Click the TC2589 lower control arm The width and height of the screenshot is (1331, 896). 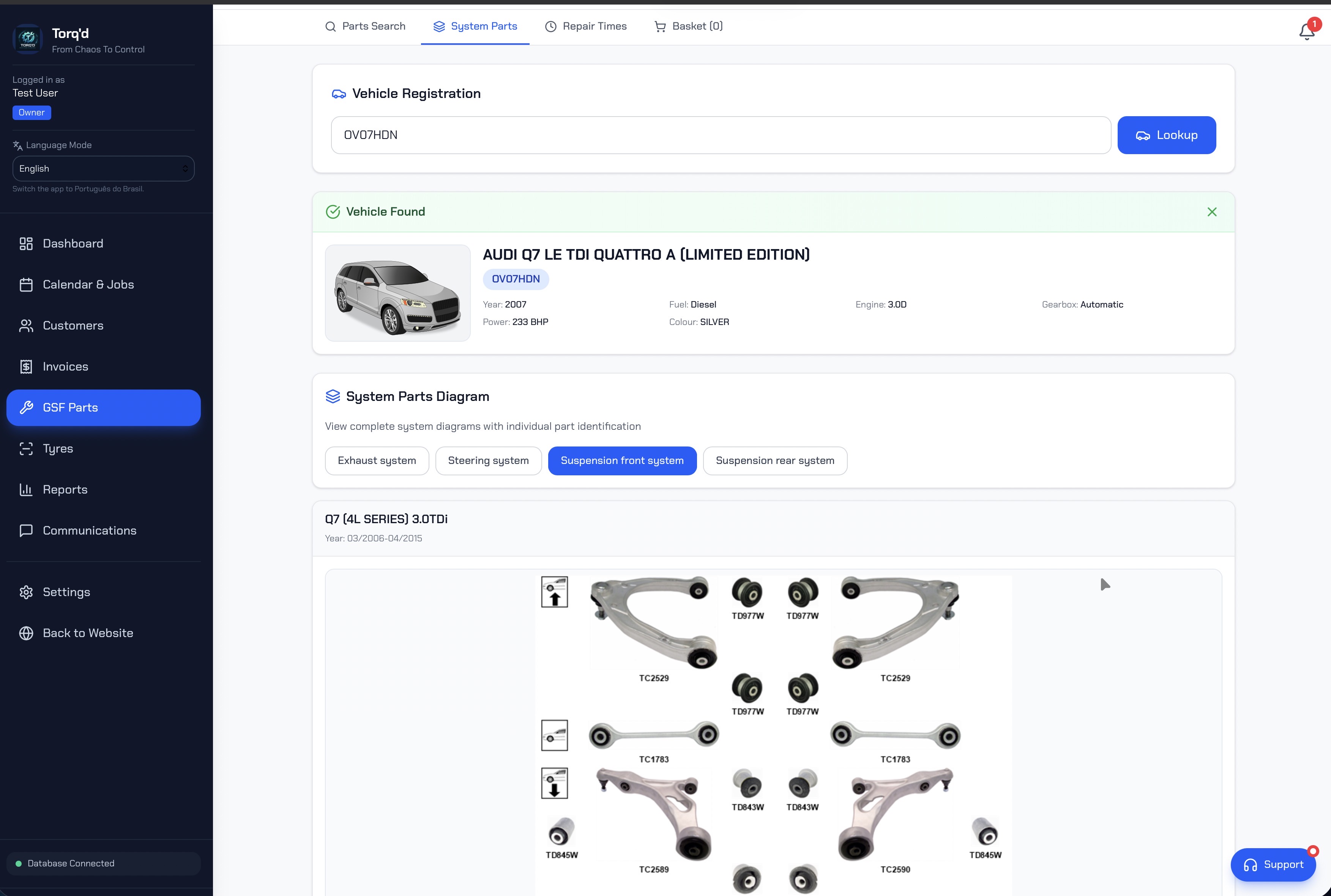coord(654,814)
